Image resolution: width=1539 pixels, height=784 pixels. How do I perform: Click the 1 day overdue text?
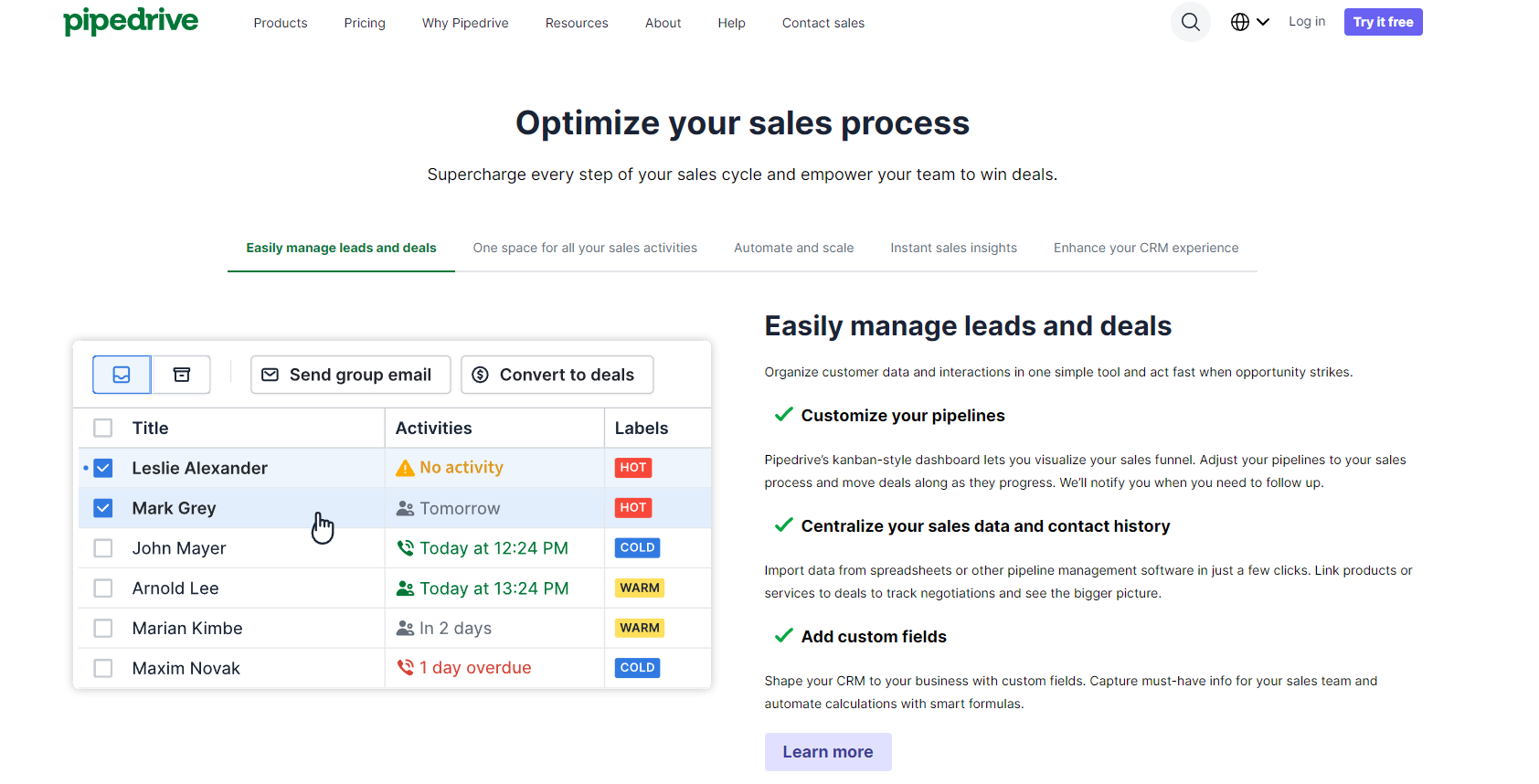click(x=475, y=668)
